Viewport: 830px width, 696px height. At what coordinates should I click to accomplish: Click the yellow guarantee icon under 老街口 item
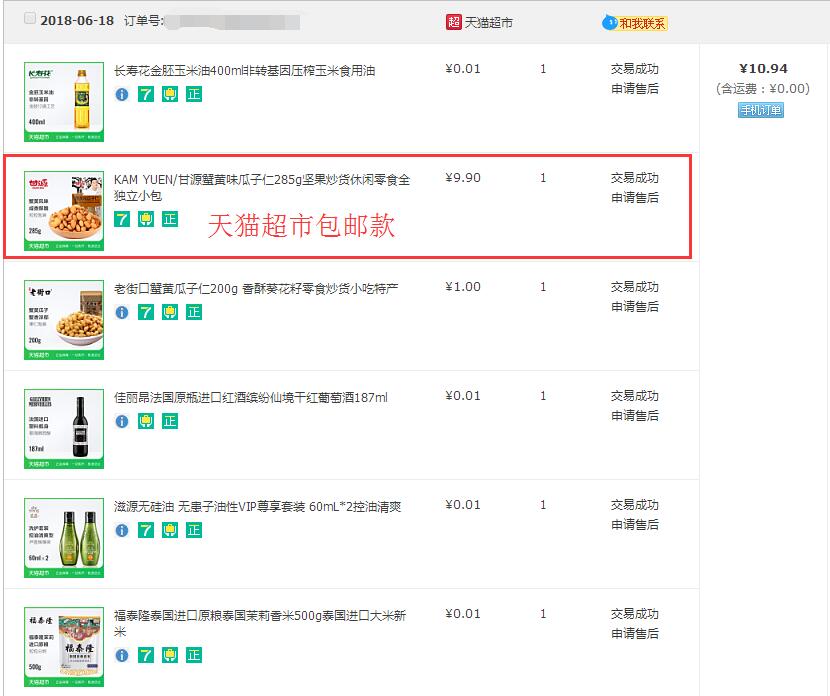pyautogui.click(x=170, y=312)
